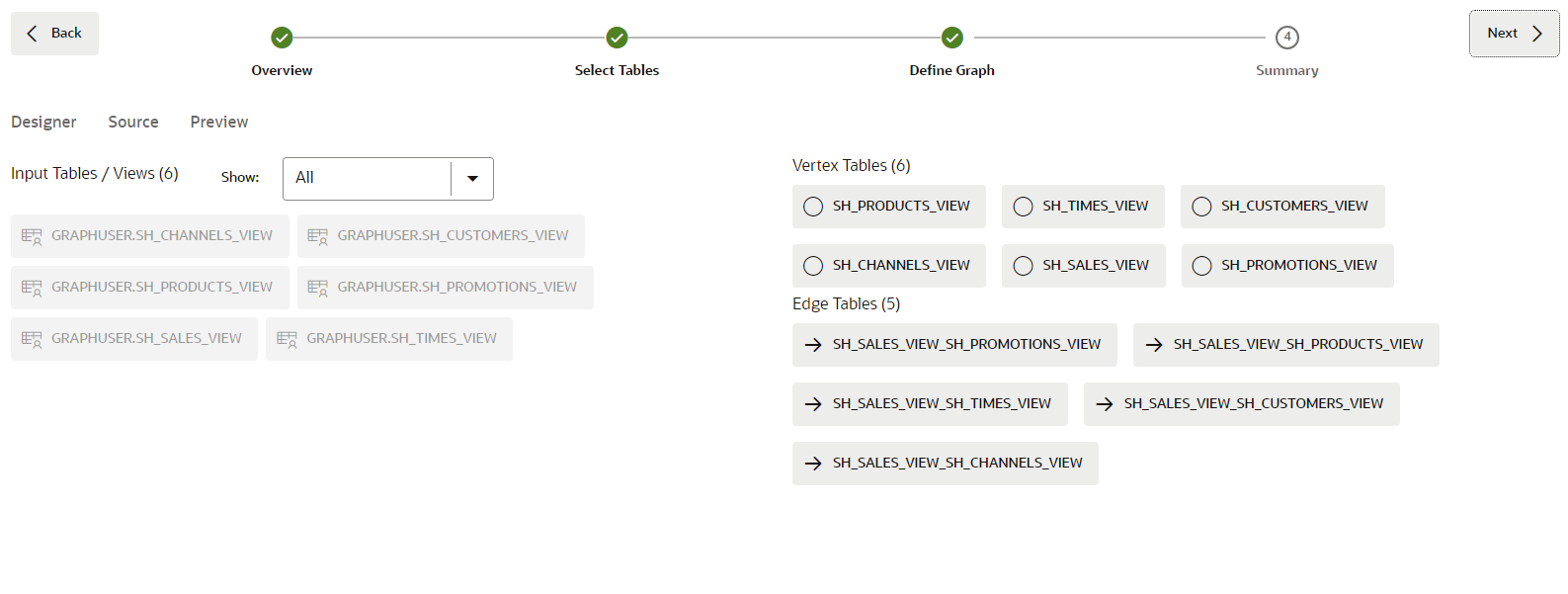The image size is (1568, 594).
Task: Select vertex table SH_SALES_VIEW label
Action: (x=1096, y=265)
